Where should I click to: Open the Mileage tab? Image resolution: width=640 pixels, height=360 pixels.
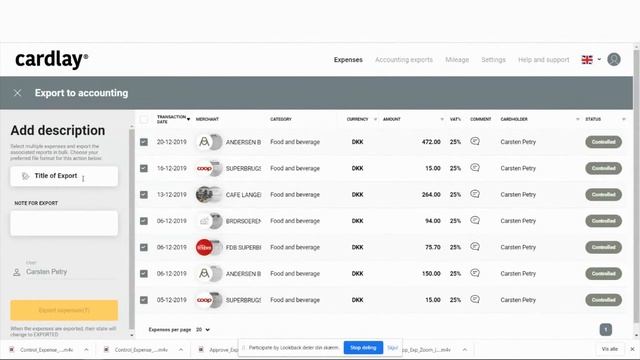tap(457, 60)
